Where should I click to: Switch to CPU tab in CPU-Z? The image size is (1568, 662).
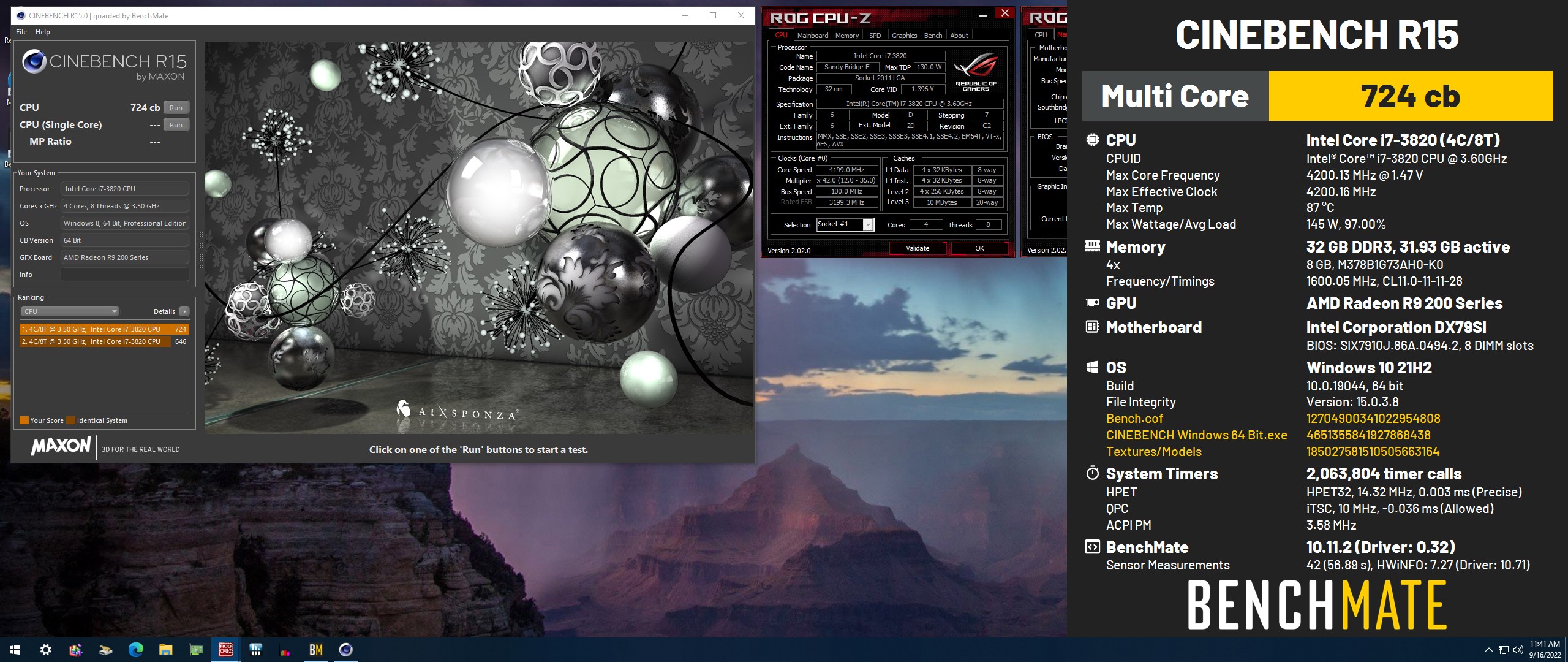[782, 36]
